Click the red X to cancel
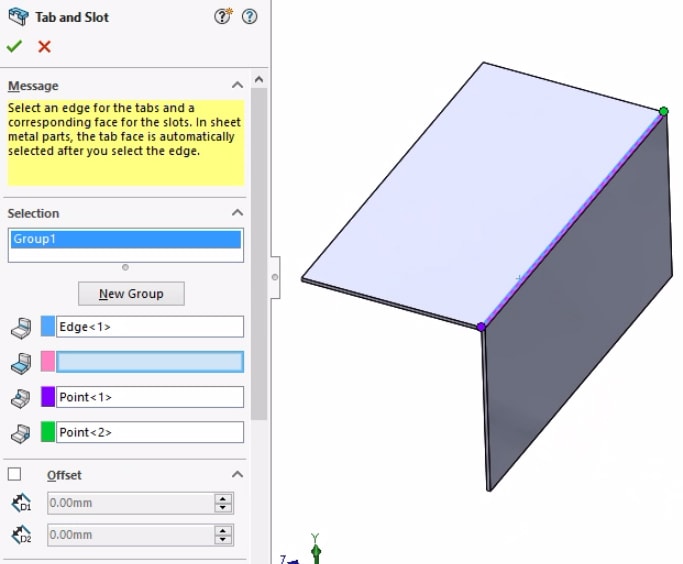 click(x=44, y=46)
